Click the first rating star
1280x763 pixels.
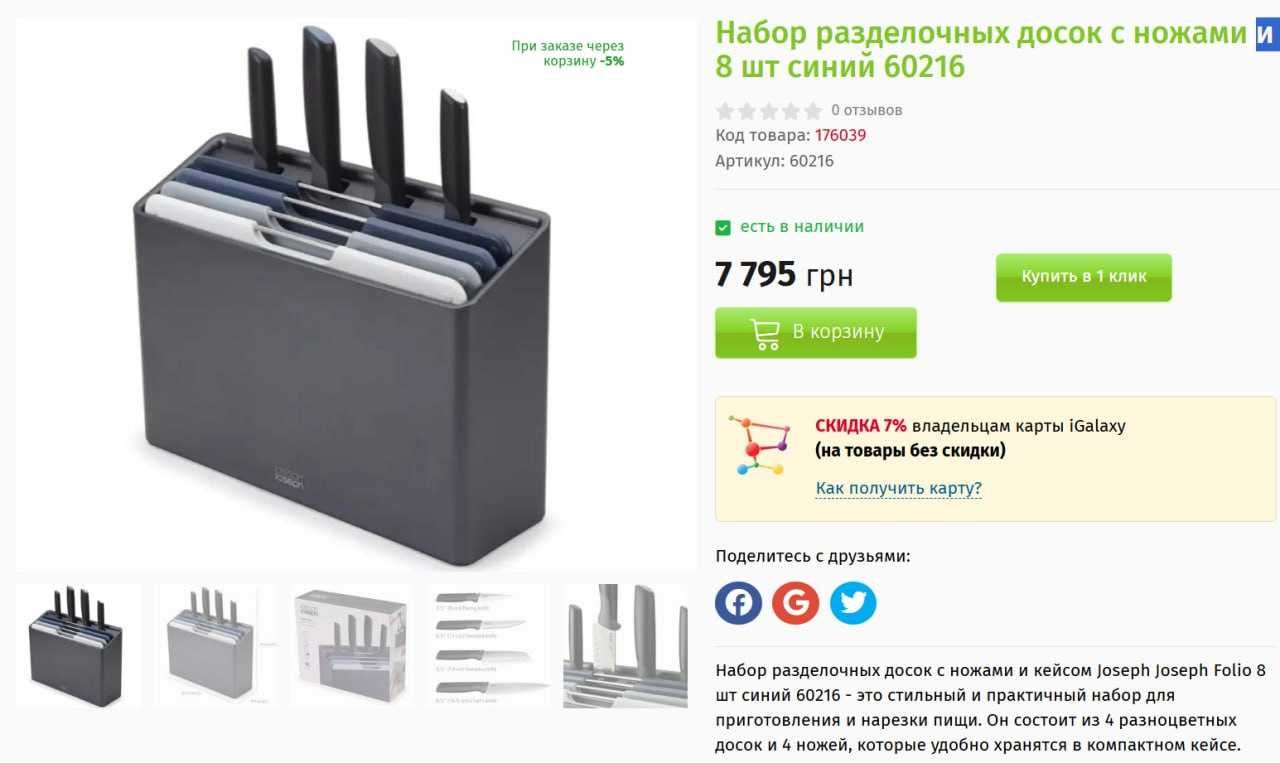725,111
